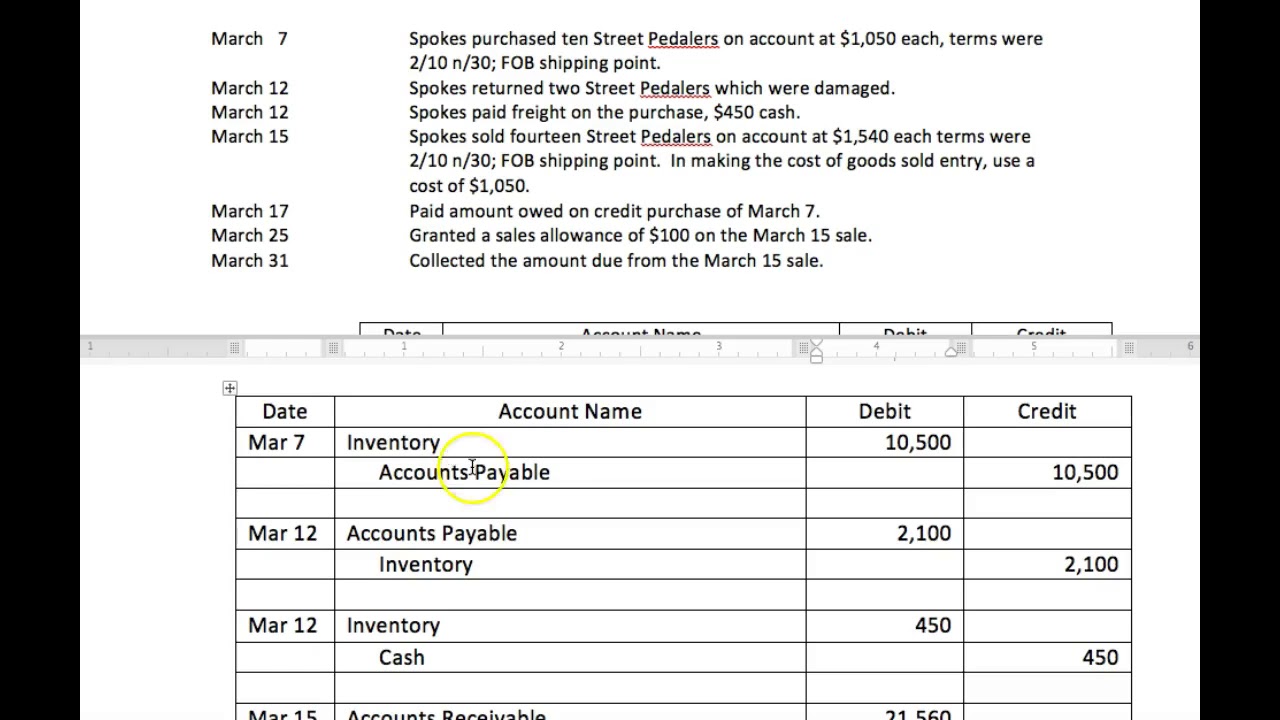Screen dimensions: 1280x720
Task: Select the Credit column header
Action: (x=1046, y=411)
